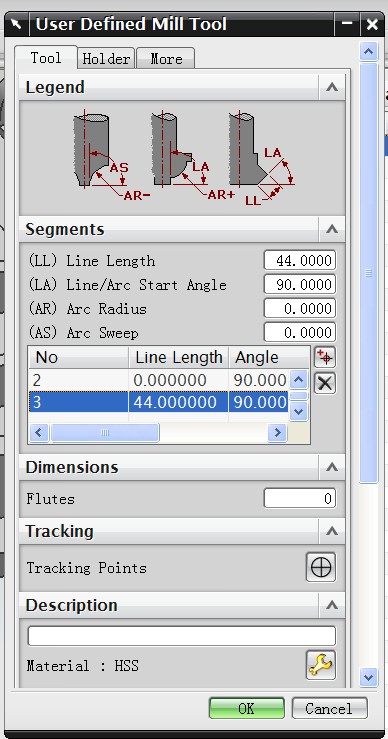This screenshot has width=388, height=739.
Task: Click the Cancel button
Action: coord(329,708)
